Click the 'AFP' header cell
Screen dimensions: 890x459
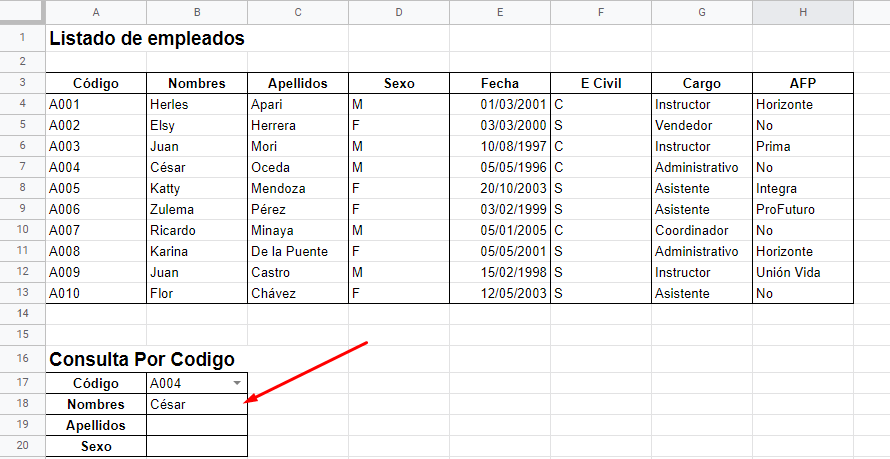tap(803, 83)
